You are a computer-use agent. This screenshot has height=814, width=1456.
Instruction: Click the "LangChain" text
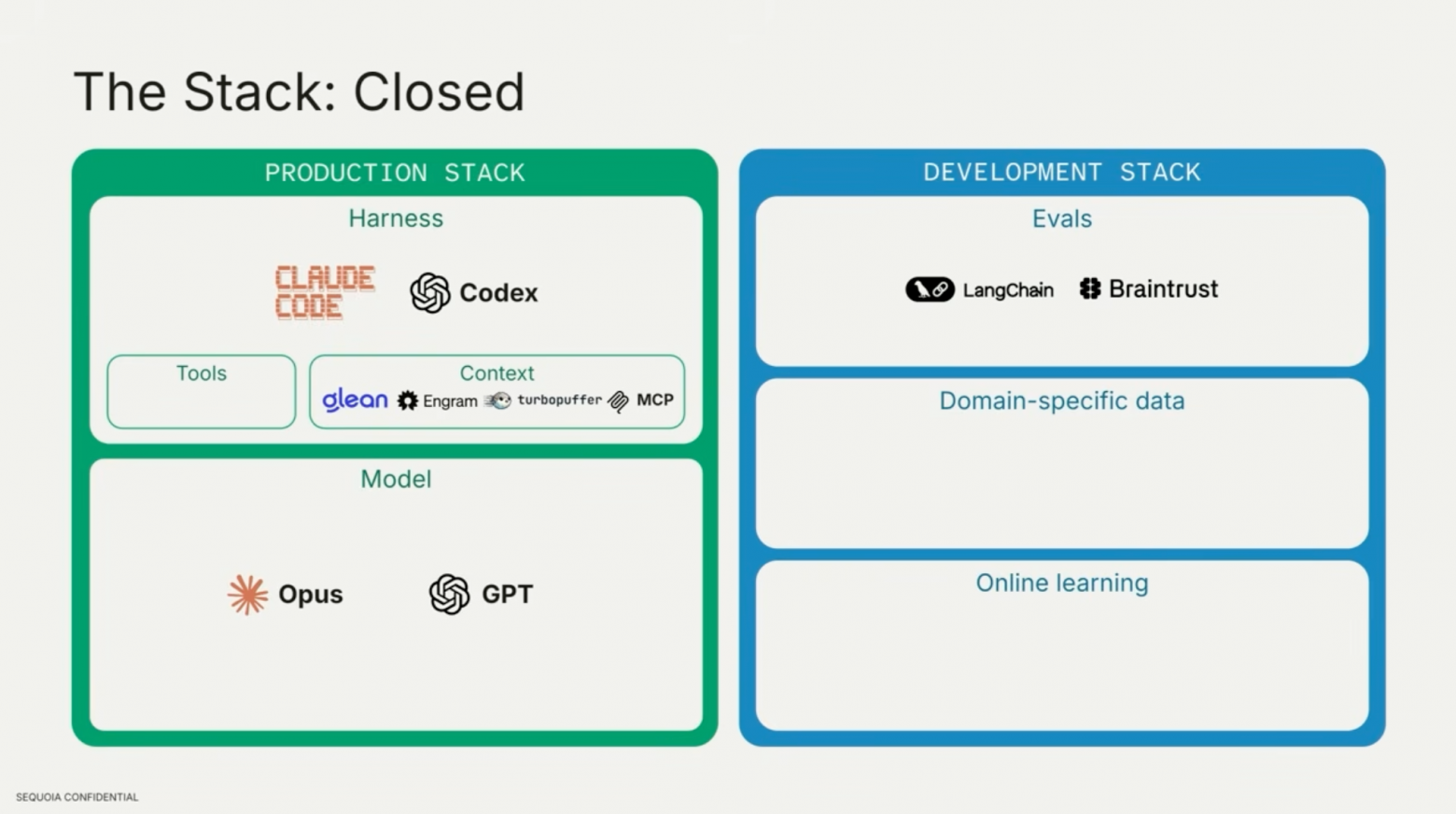1008,290
